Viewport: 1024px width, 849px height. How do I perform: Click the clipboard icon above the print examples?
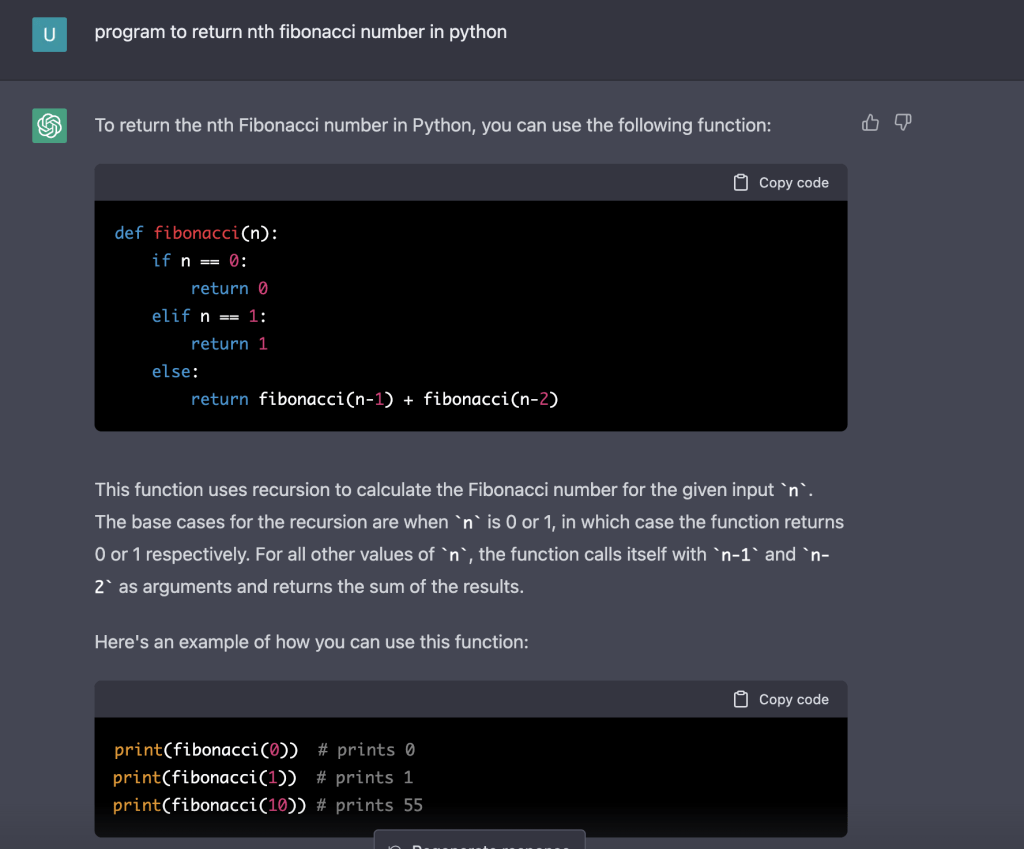click(x=741, y=700)
